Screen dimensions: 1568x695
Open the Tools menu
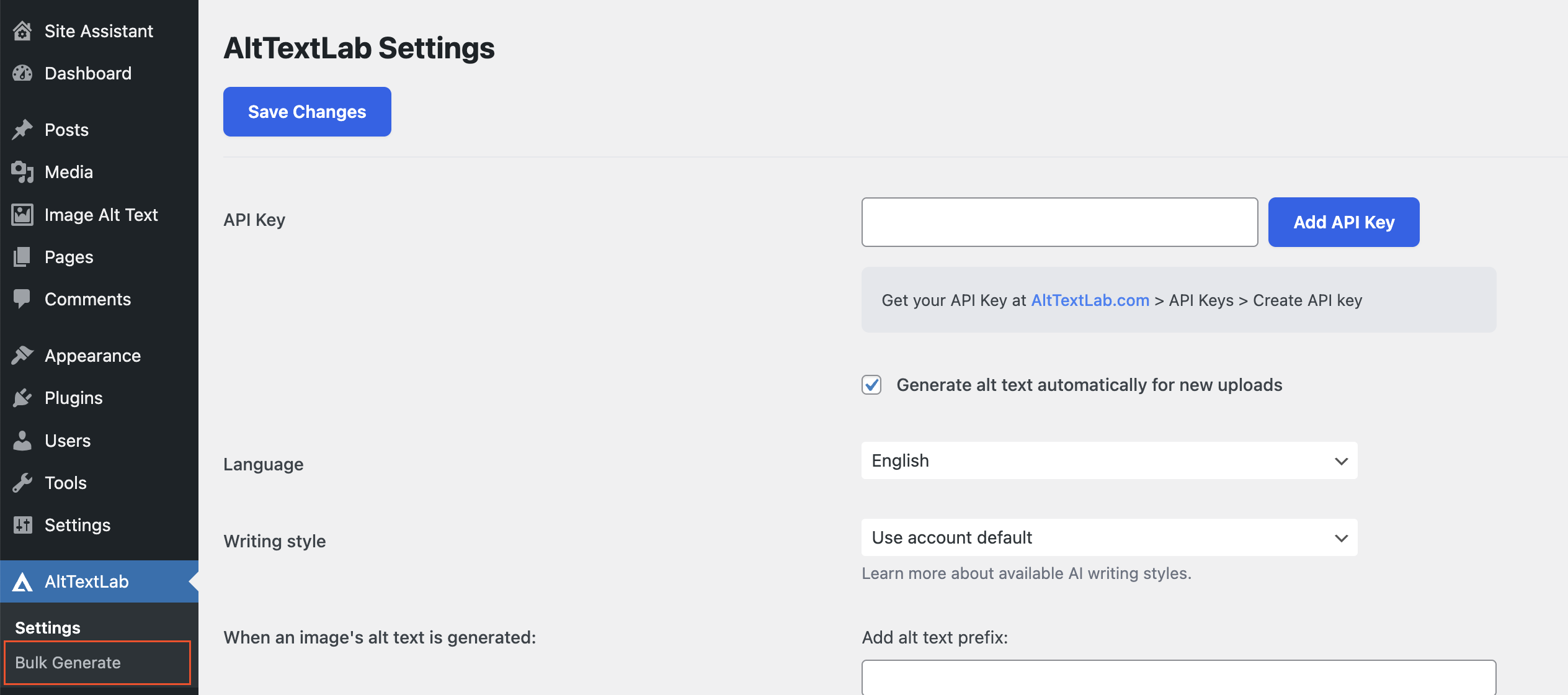99,483
